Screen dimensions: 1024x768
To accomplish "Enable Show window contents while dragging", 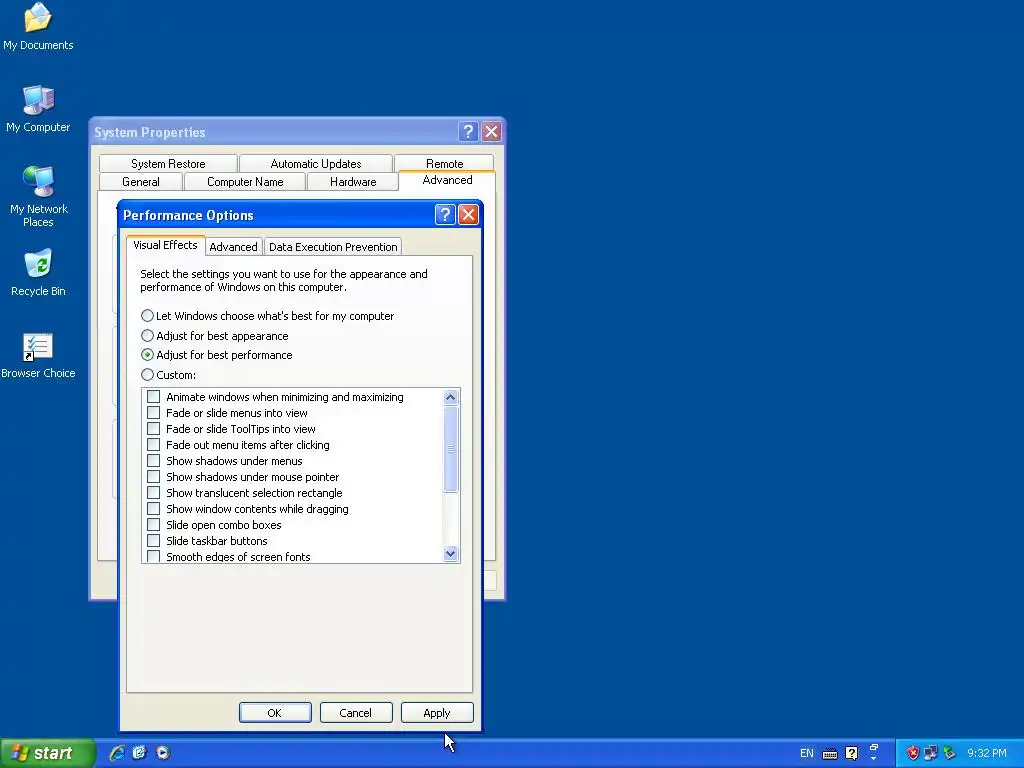I will point(153,509).
